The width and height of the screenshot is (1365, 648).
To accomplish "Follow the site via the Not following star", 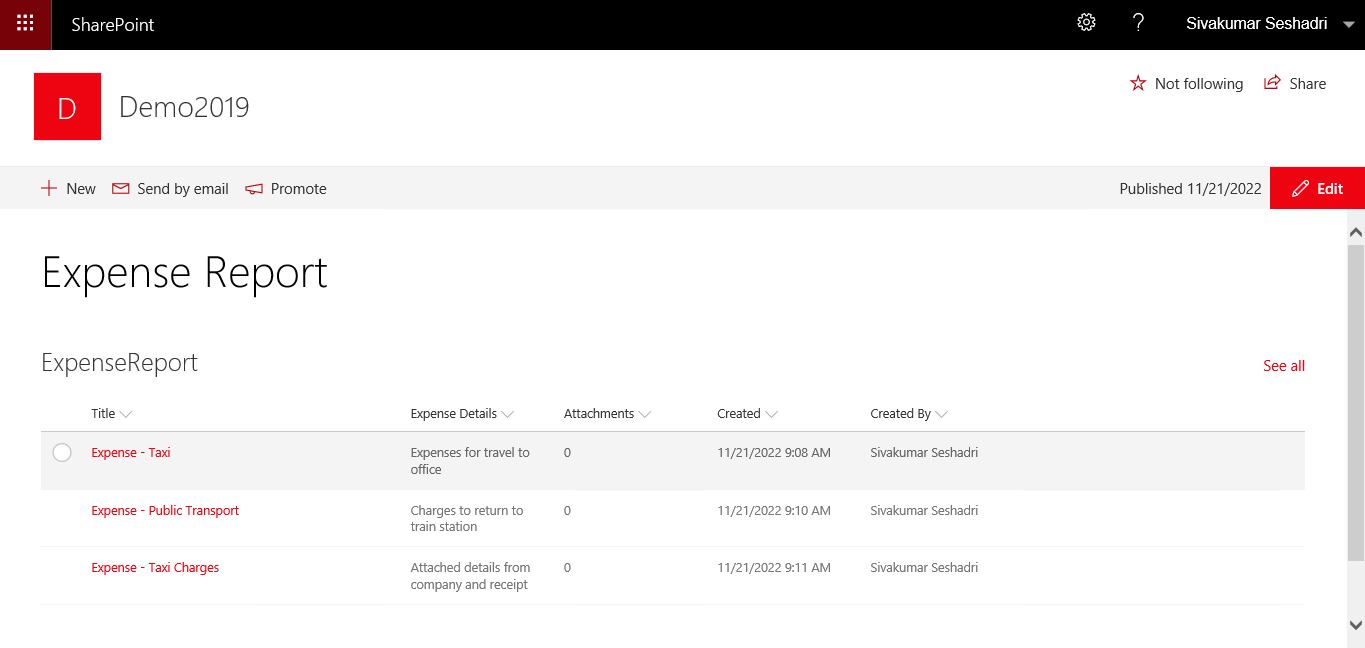I will (1138, 83).
